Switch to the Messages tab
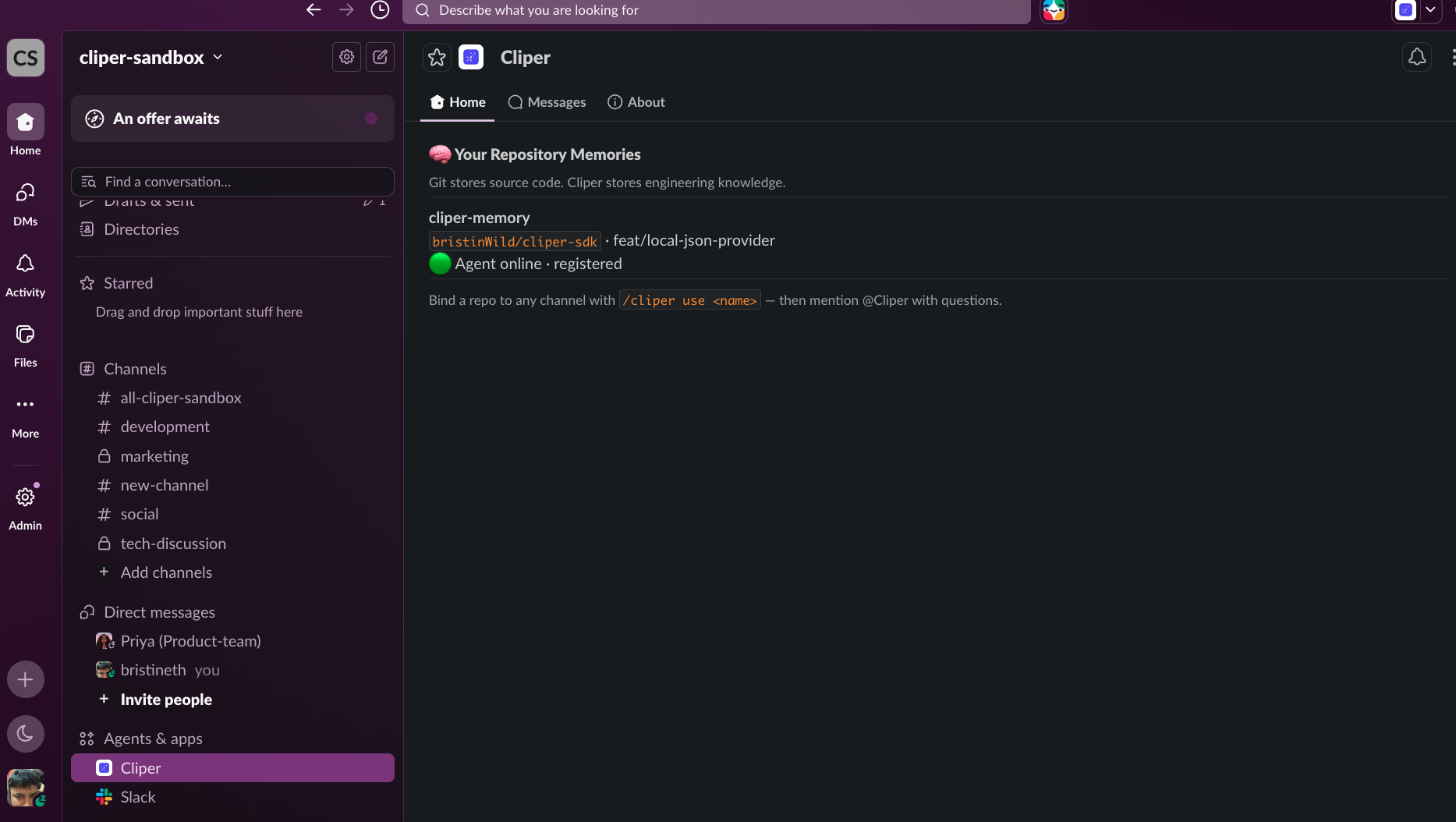1456x822 pixels. point(547,102)
